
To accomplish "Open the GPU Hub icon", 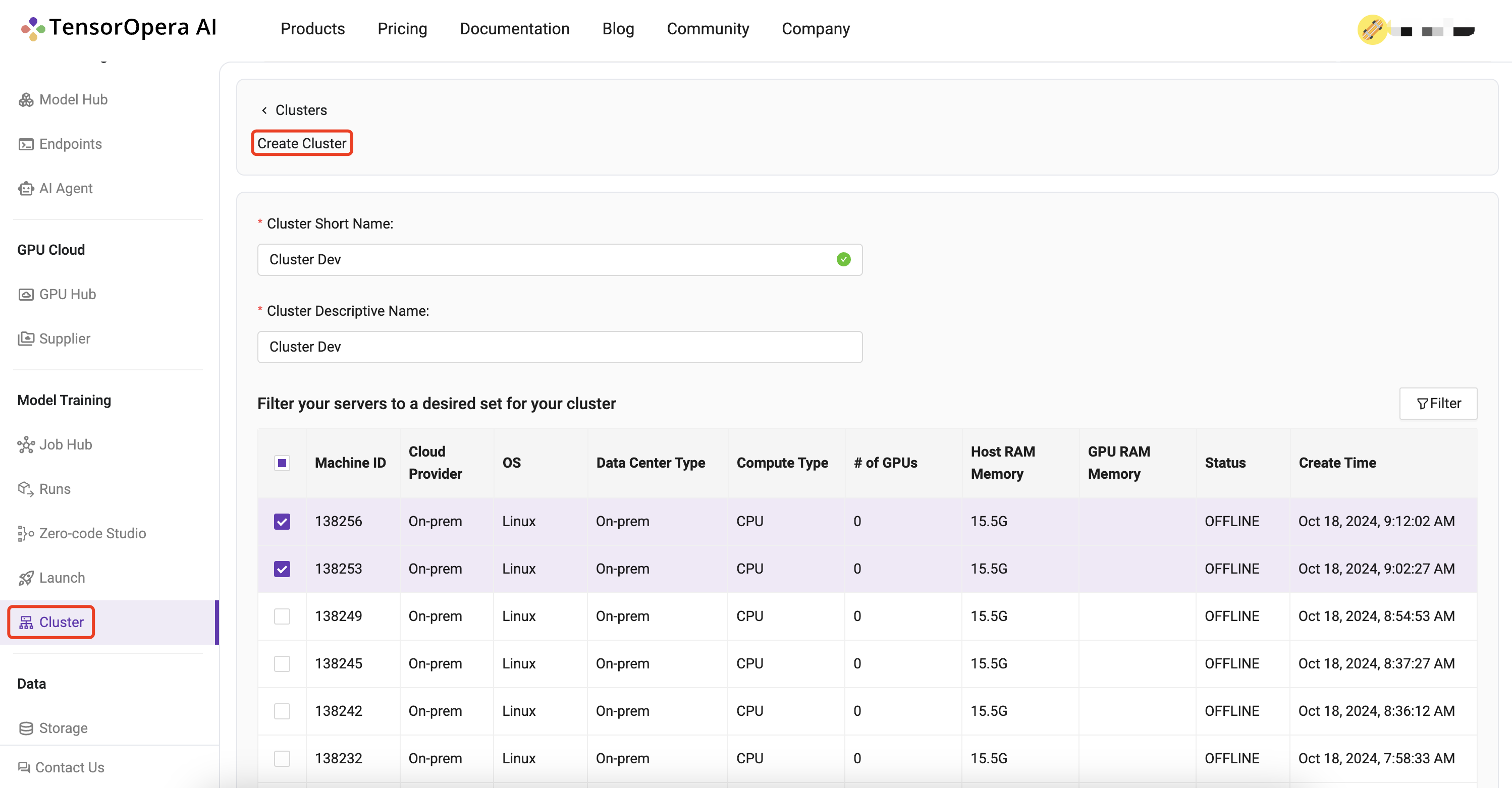I will pos(26,295).
